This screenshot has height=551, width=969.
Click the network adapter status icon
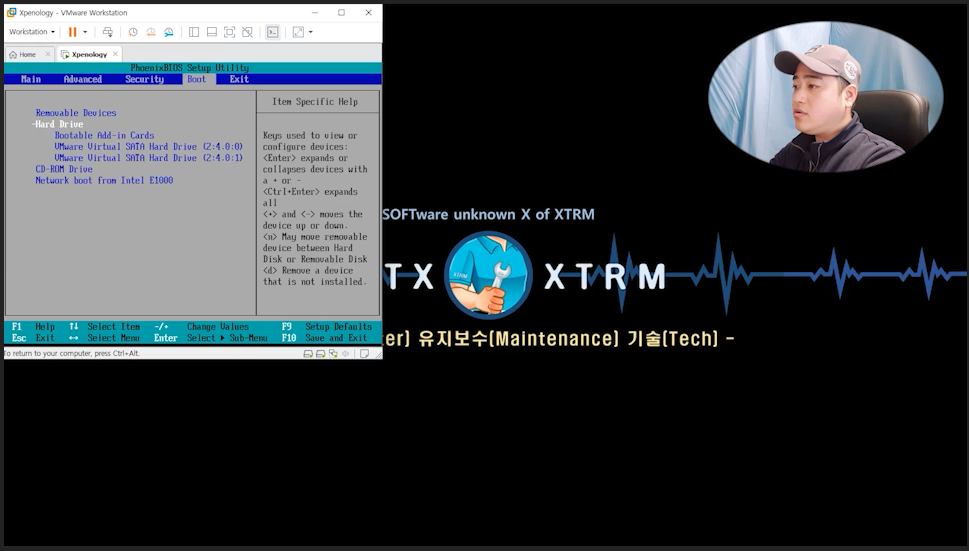click(x=333, y=354)
